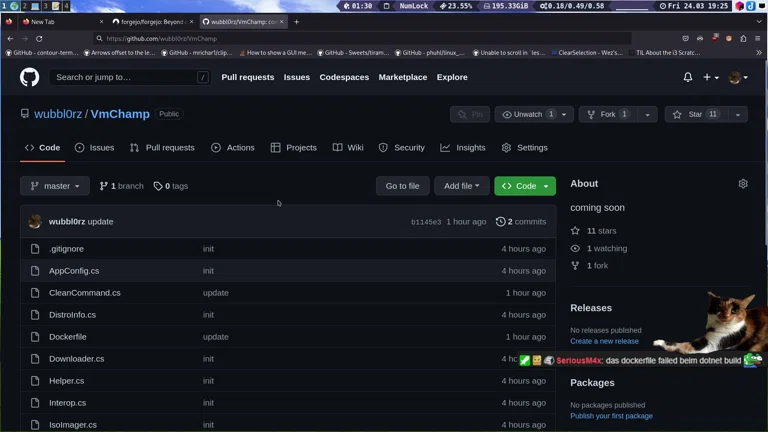
Task: Open the Projects tab
Action: click(x=294, y=147)
